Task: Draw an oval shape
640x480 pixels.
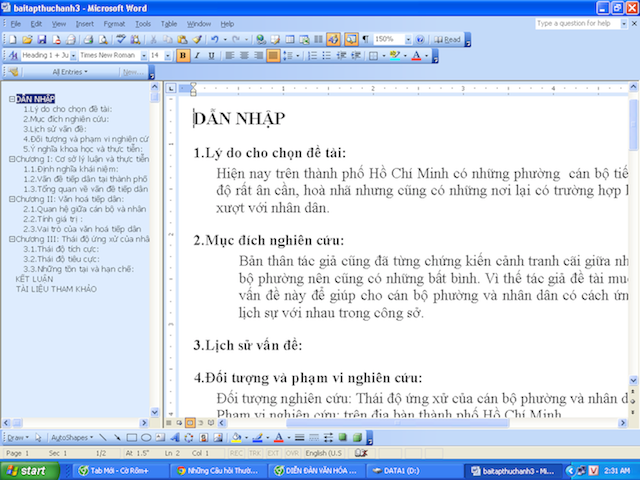Action: point(146,438)
